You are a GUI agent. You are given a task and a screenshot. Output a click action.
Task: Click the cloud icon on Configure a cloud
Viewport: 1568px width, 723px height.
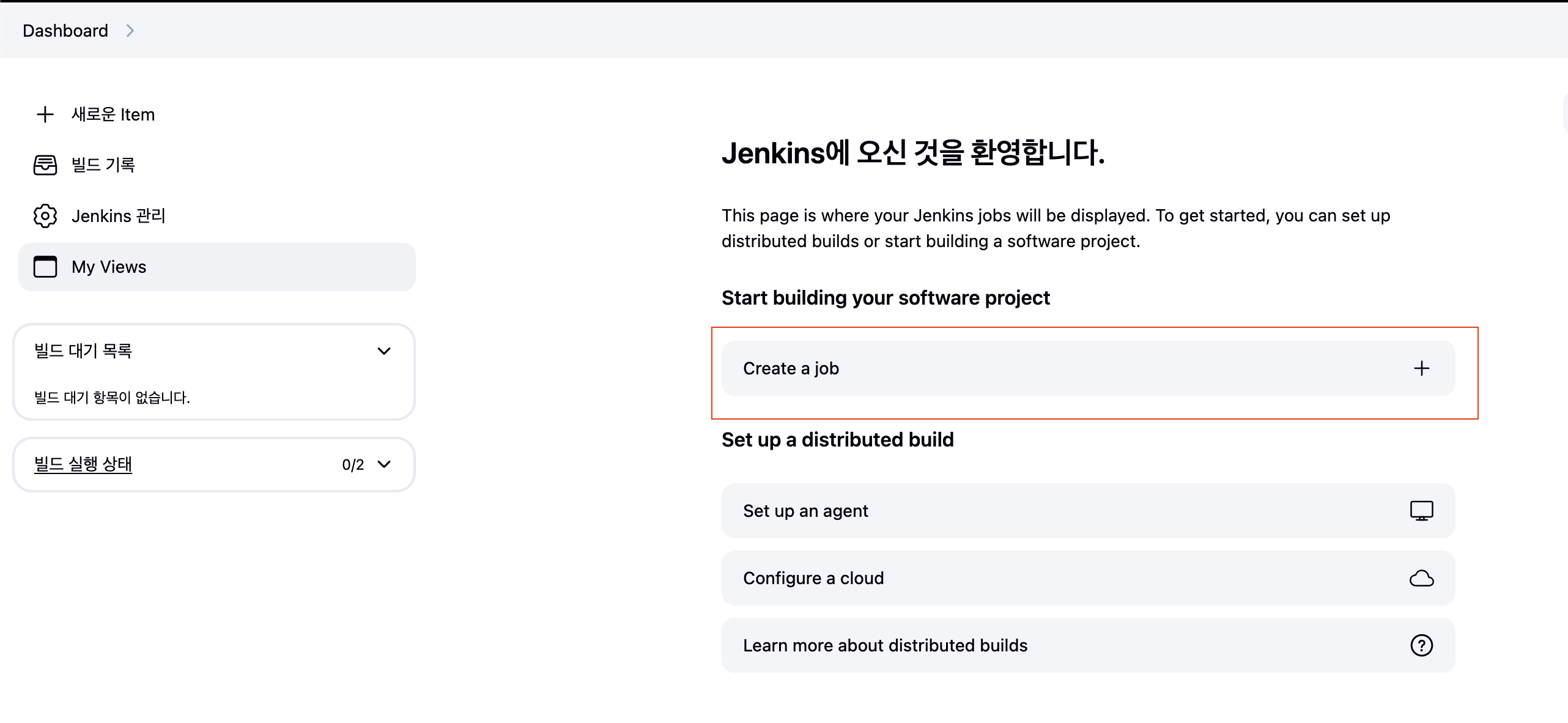pyautogui.click(x=1421, y=578)
